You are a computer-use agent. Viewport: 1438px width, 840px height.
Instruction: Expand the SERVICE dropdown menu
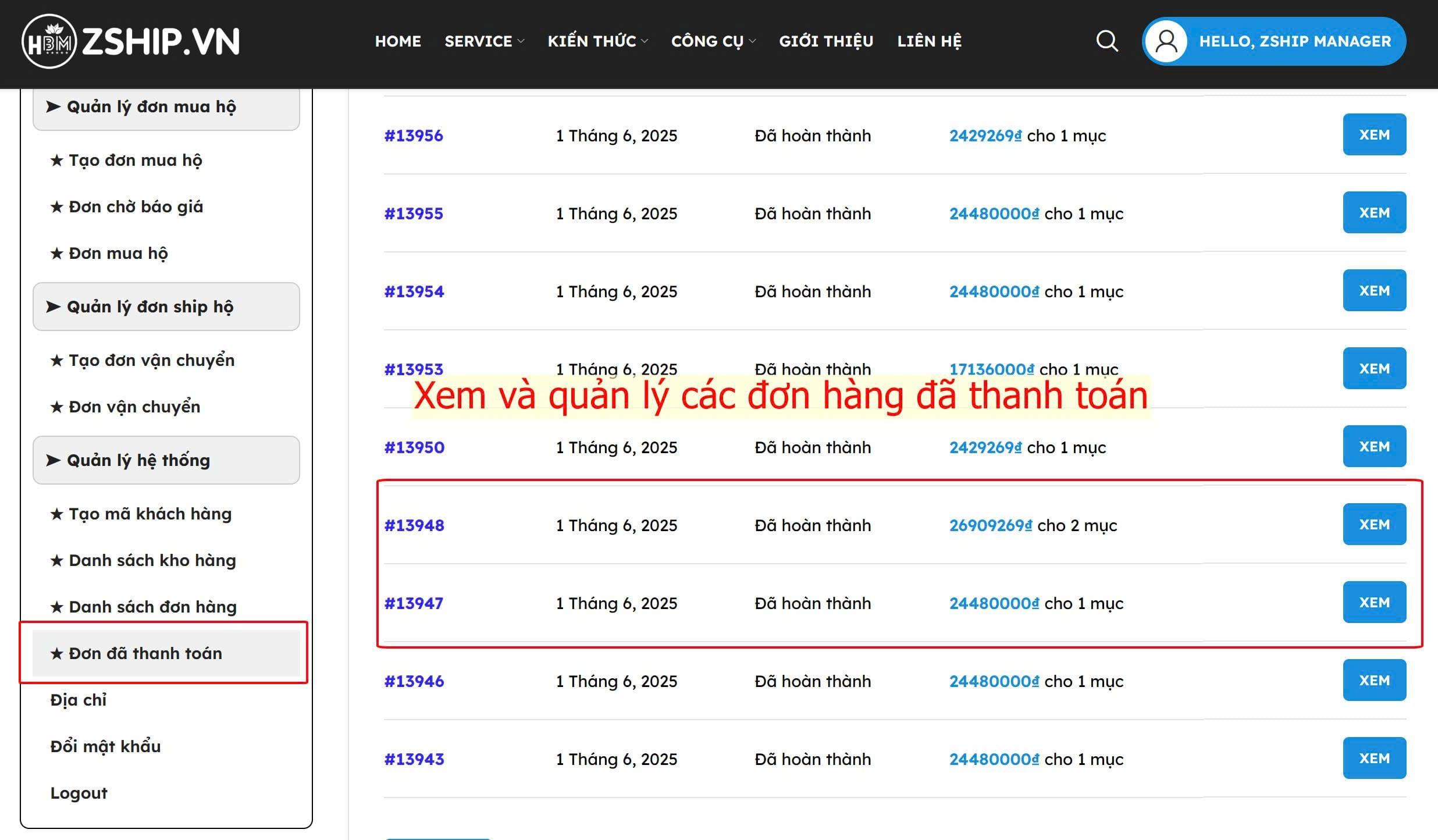[x=483, y=41]
